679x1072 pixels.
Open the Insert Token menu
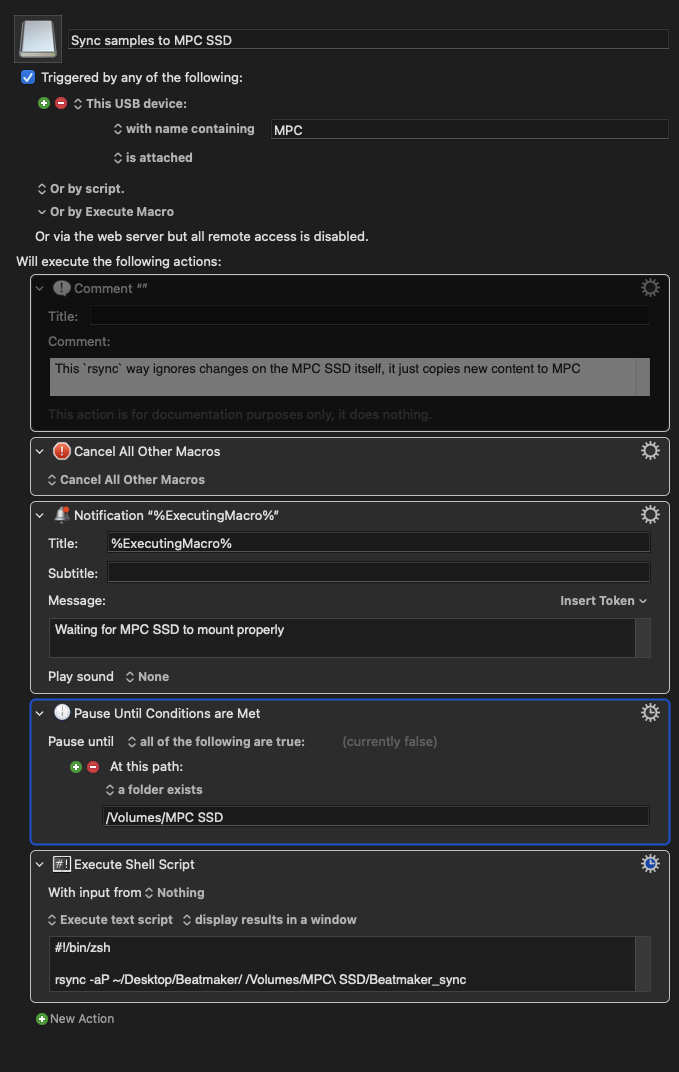point(603,601)
